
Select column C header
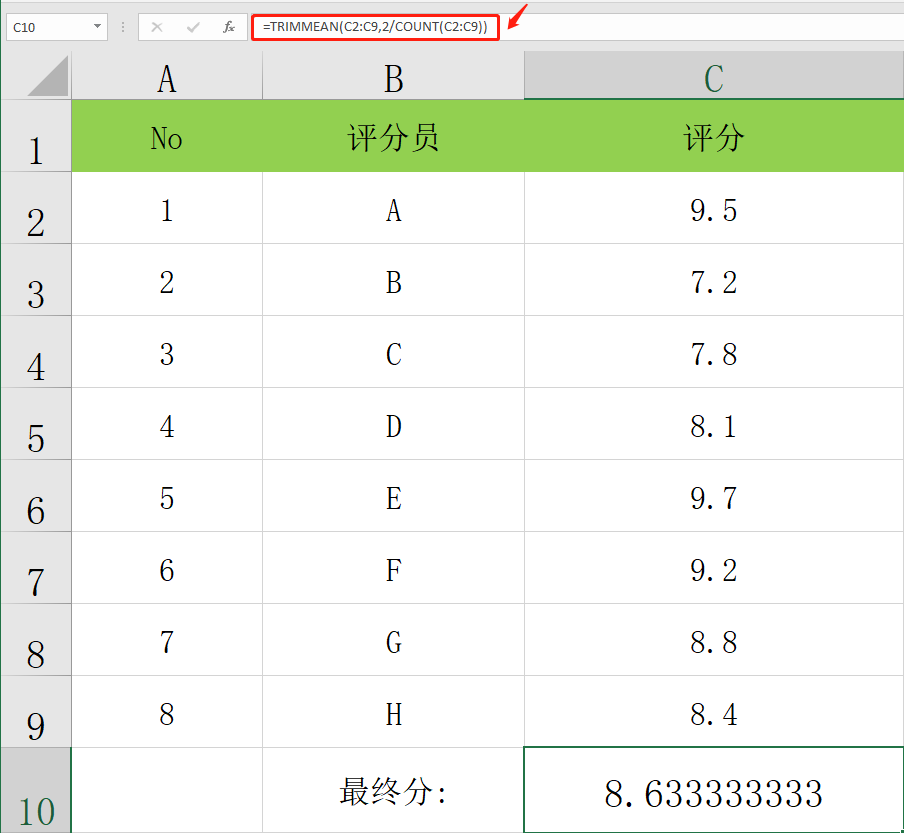714,76
